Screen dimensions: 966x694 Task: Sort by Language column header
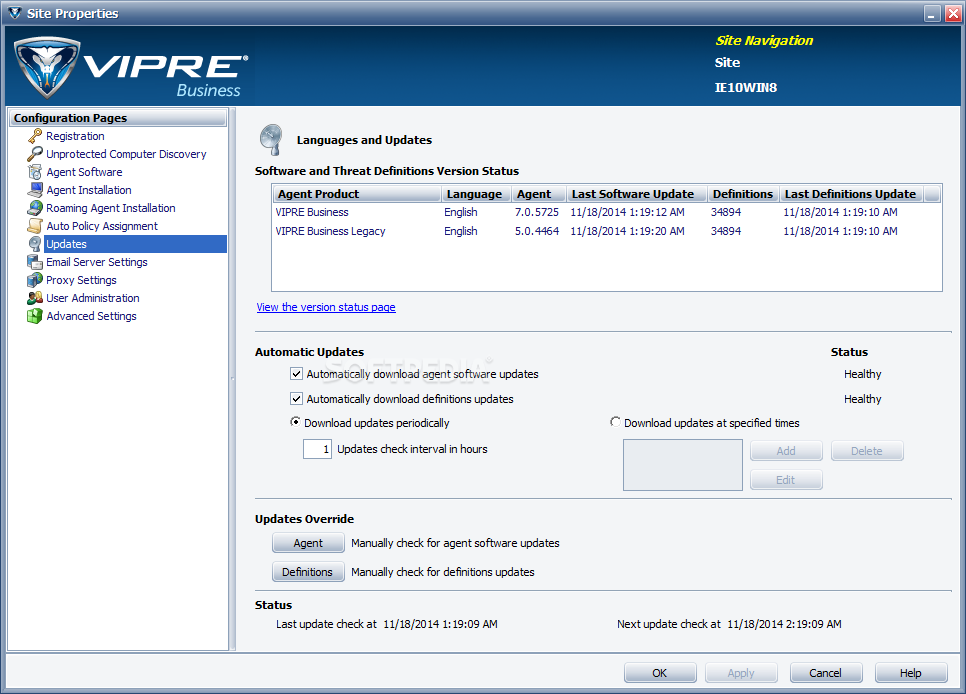point(476,194)
